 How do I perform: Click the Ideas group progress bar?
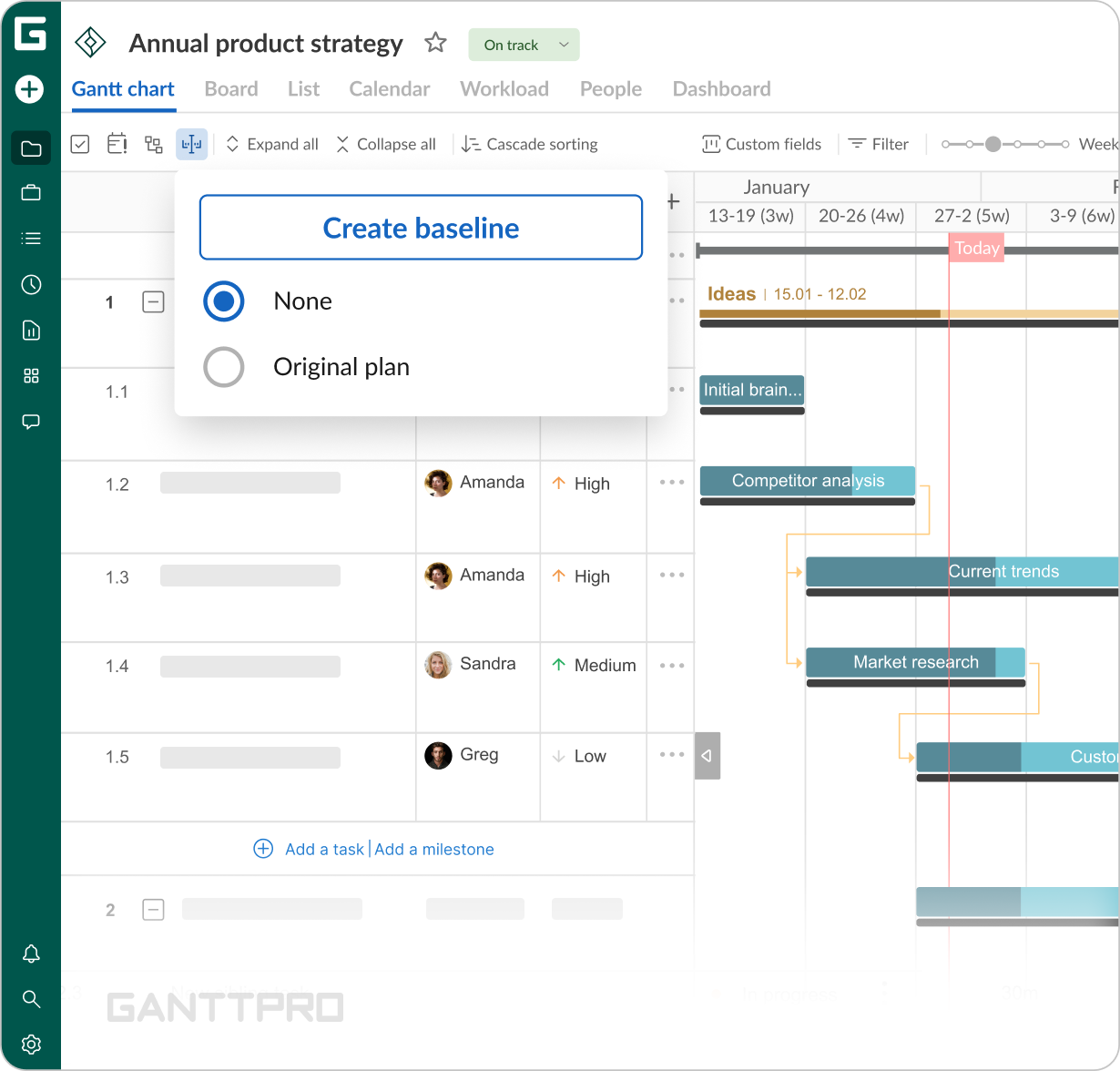(x=909, y=313)
